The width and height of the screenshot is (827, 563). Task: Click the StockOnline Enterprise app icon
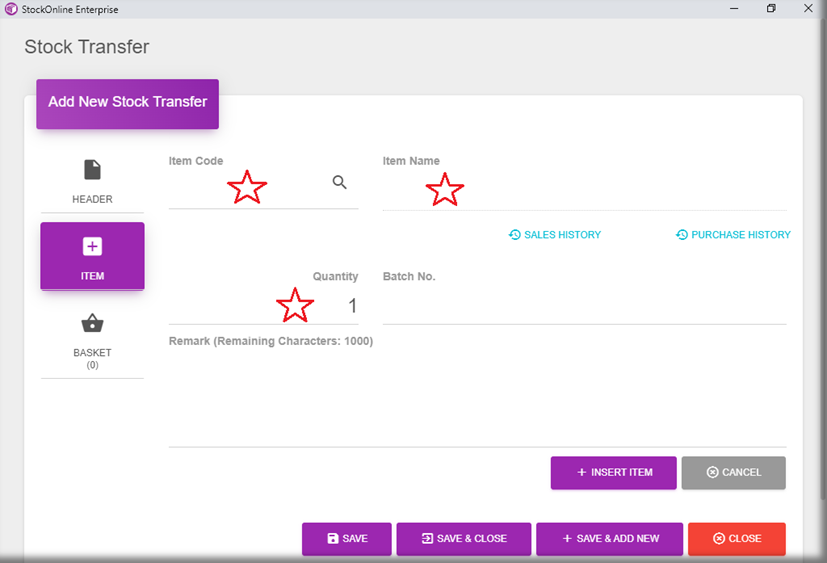(x=11, y=9)
